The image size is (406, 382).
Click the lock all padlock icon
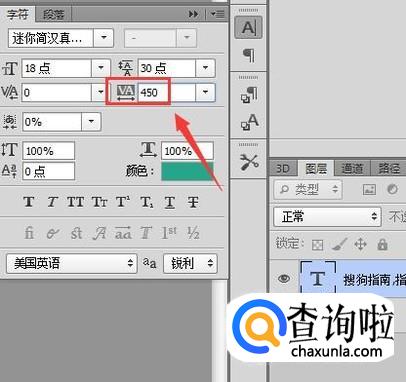click(x=382, y=244)
